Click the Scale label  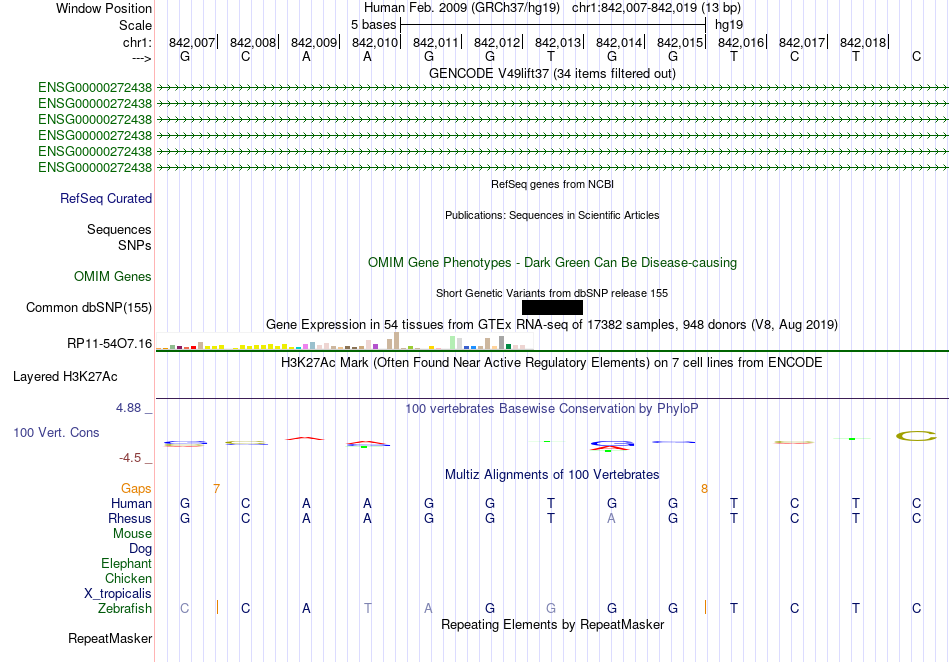136,25
